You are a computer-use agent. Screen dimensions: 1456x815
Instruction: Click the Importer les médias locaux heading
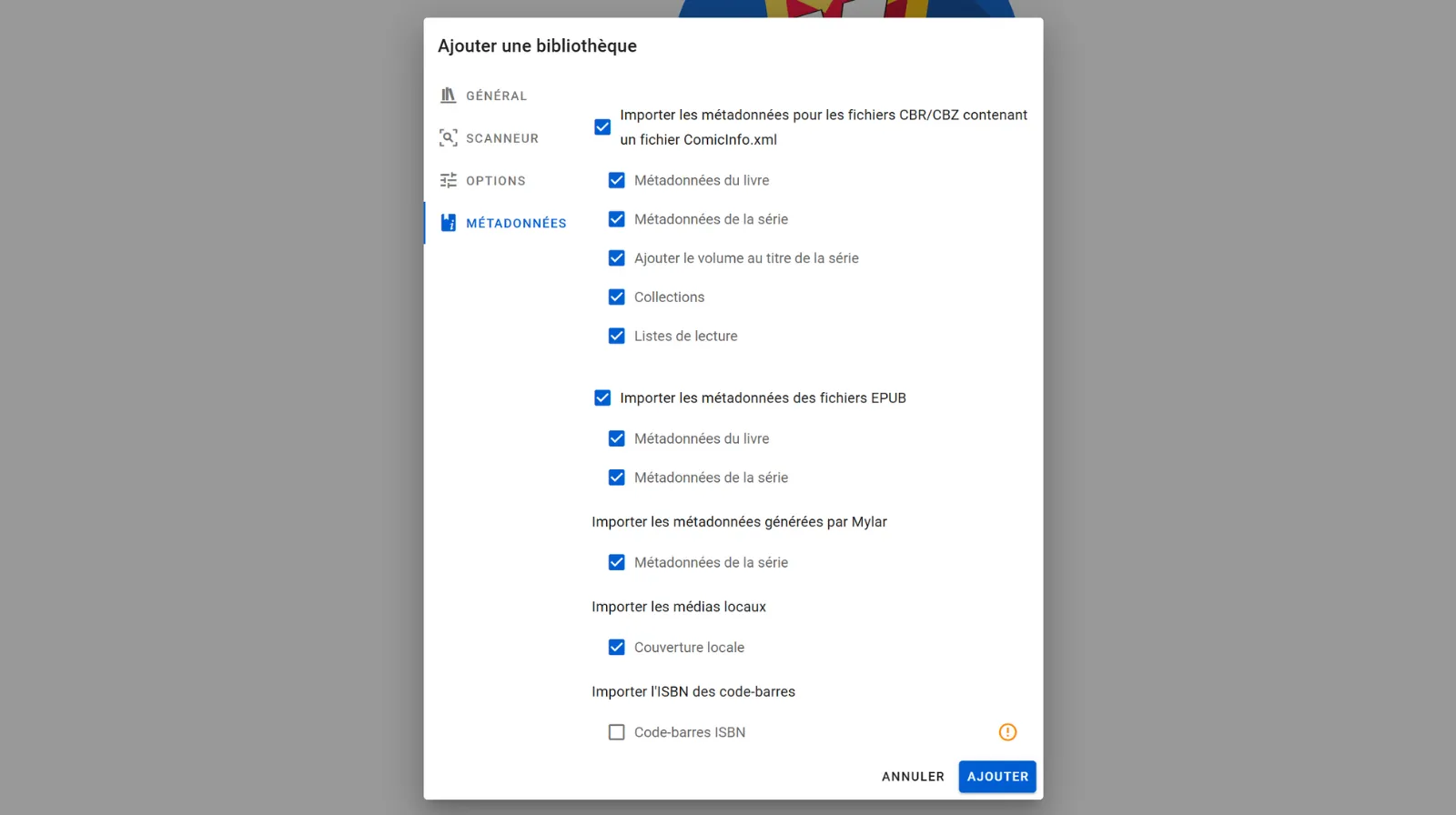click(x=679, y=607)
